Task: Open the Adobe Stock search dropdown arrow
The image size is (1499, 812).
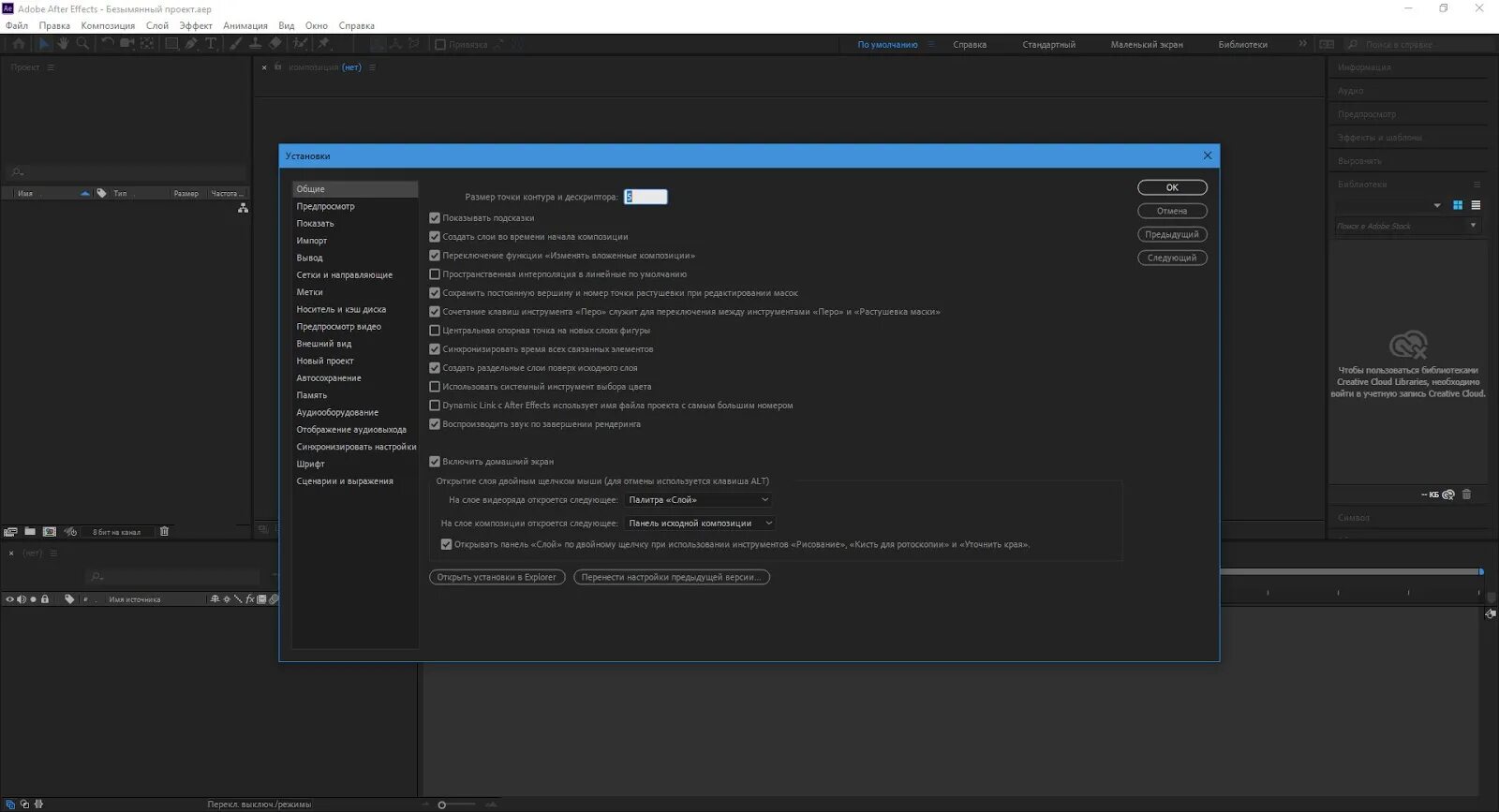Action: click(x=1473, y=226)
